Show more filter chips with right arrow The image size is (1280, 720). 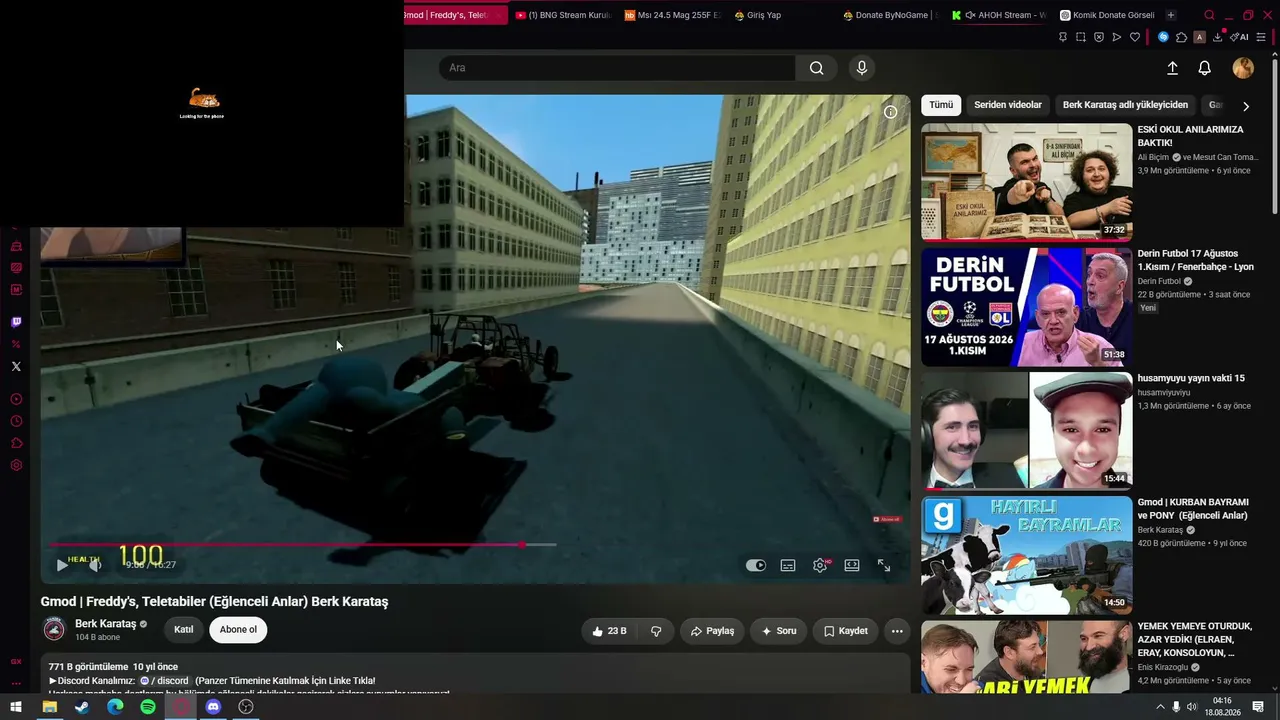click(x=1246, y=106)
